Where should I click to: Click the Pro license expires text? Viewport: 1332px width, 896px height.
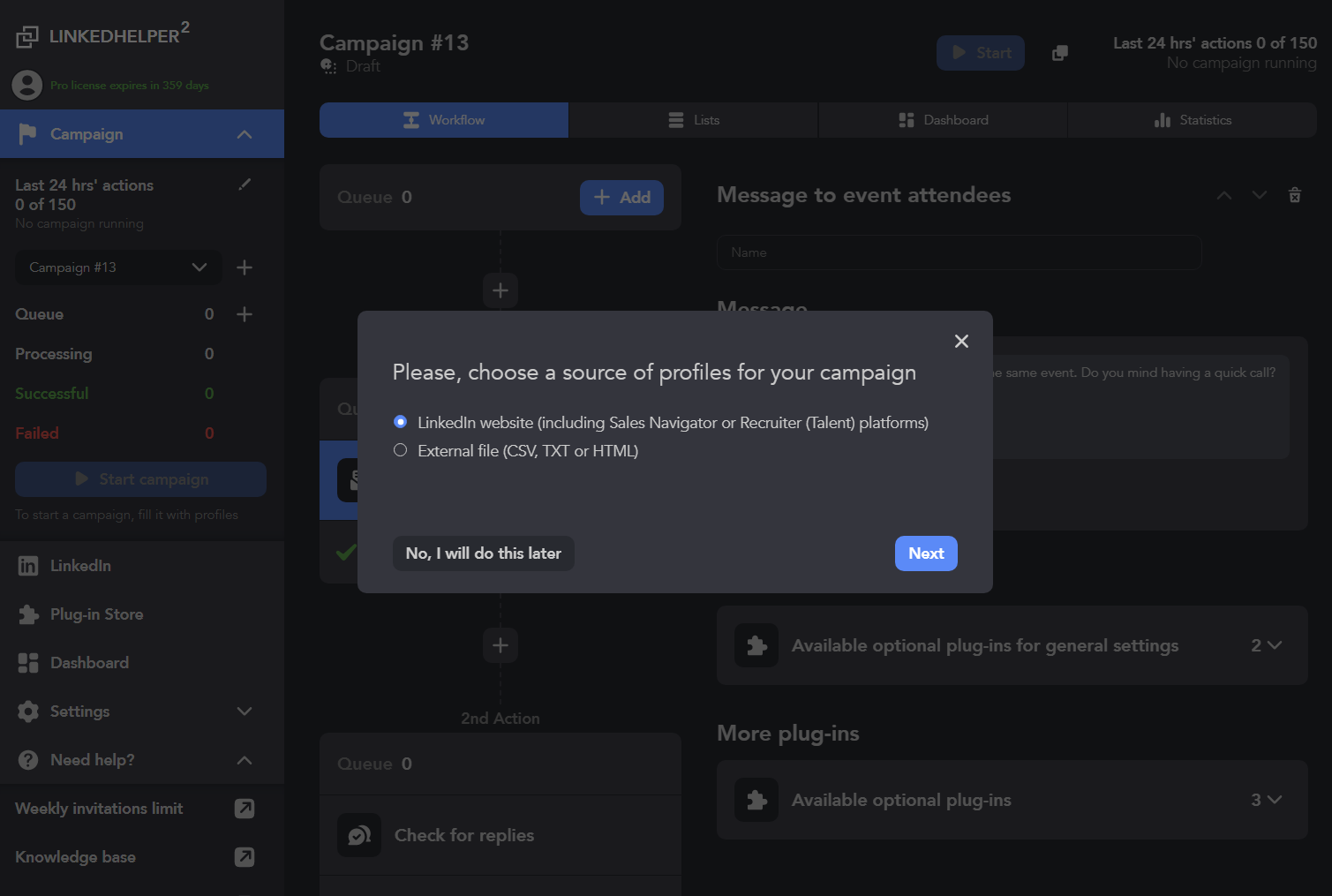pos(130,86)
